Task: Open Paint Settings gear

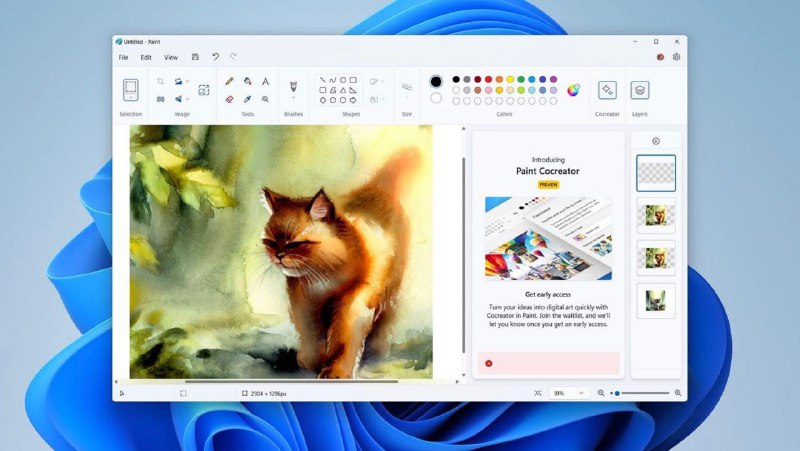Action: coord(677,57)
